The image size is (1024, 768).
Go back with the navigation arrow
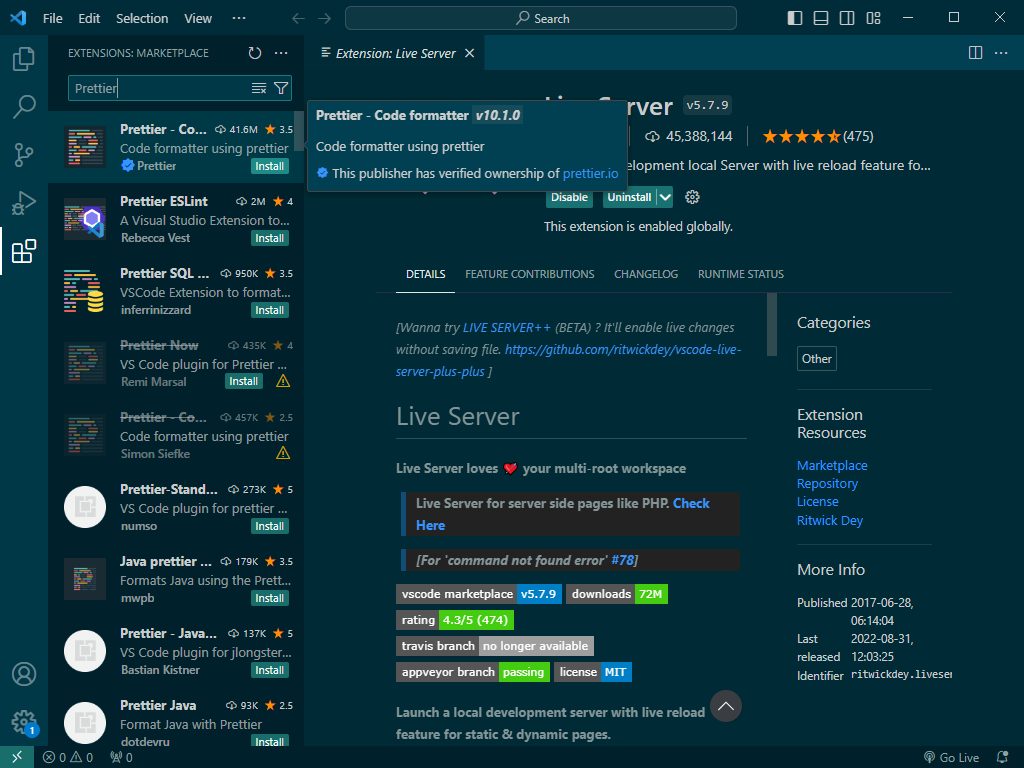click(x=298, y=18)
